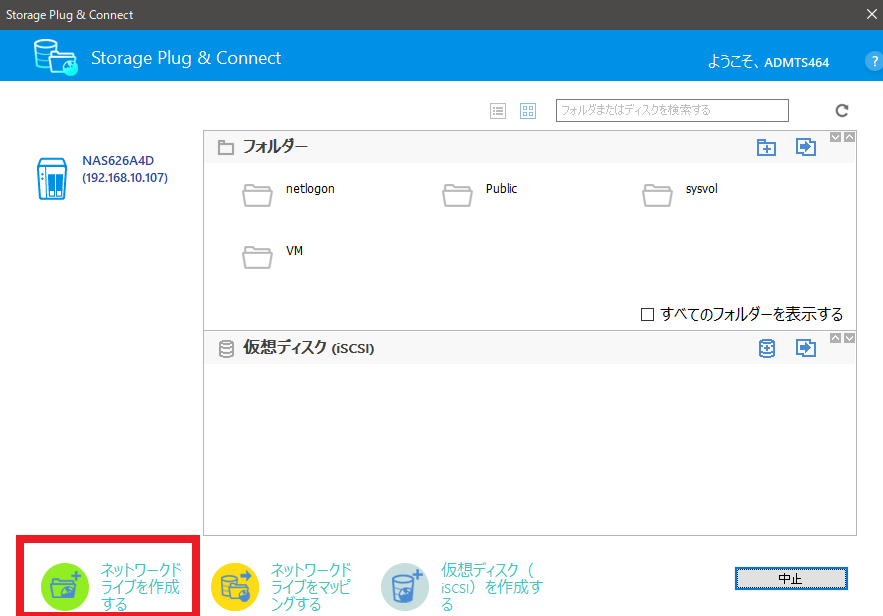Click Storage Plug & Connect logo icon
883x616 pixels.
[x=55, y=57]
